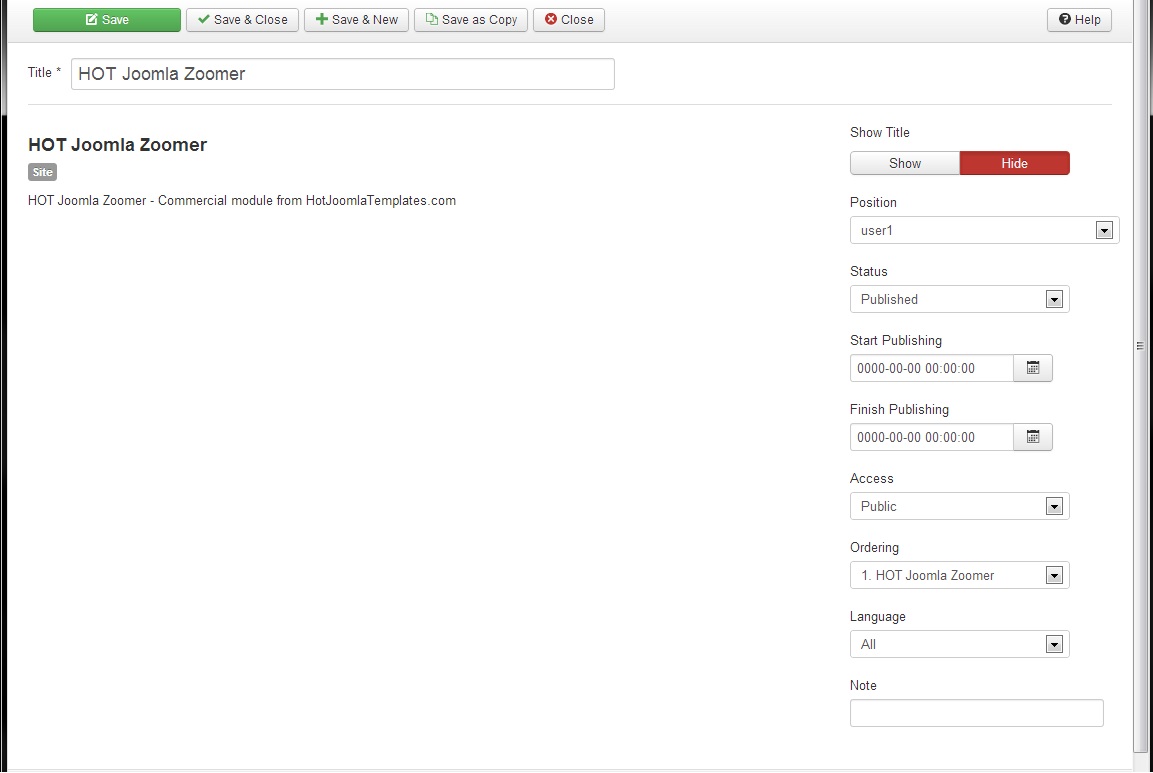Screen dimensions: 1153x773
Task: Click the Language label
Action: point(878,617)
